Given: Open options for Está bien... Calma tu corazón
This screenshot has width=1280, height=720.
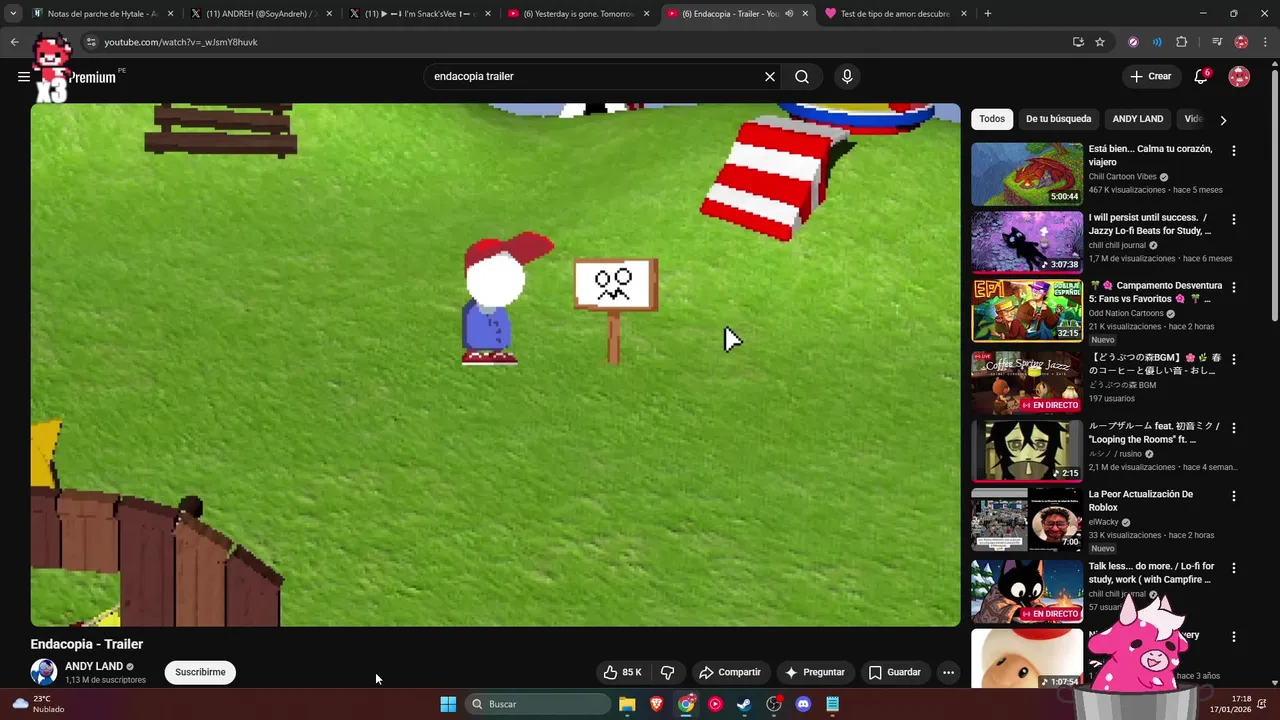Looking at the screenshot, I should point(1233,151).
